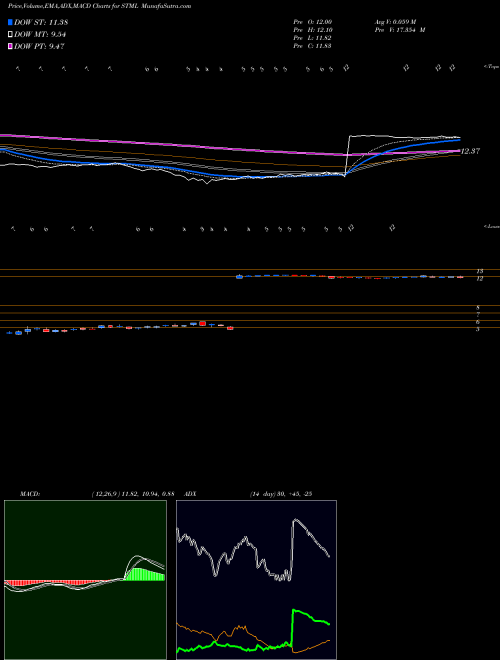500x660 pixels.
Task: Click the chart title for STML MunafaSutra.com
Action: click(x=99, y=6)
